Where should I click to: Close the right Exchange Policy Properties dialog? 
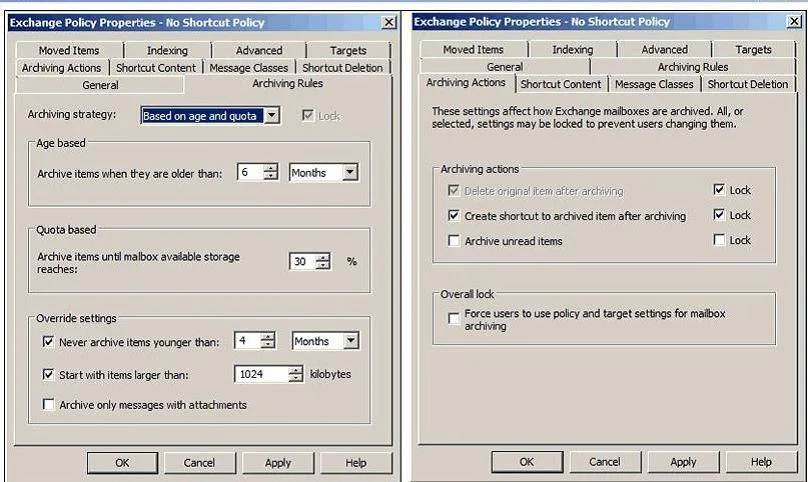click(x=794, y=21)
